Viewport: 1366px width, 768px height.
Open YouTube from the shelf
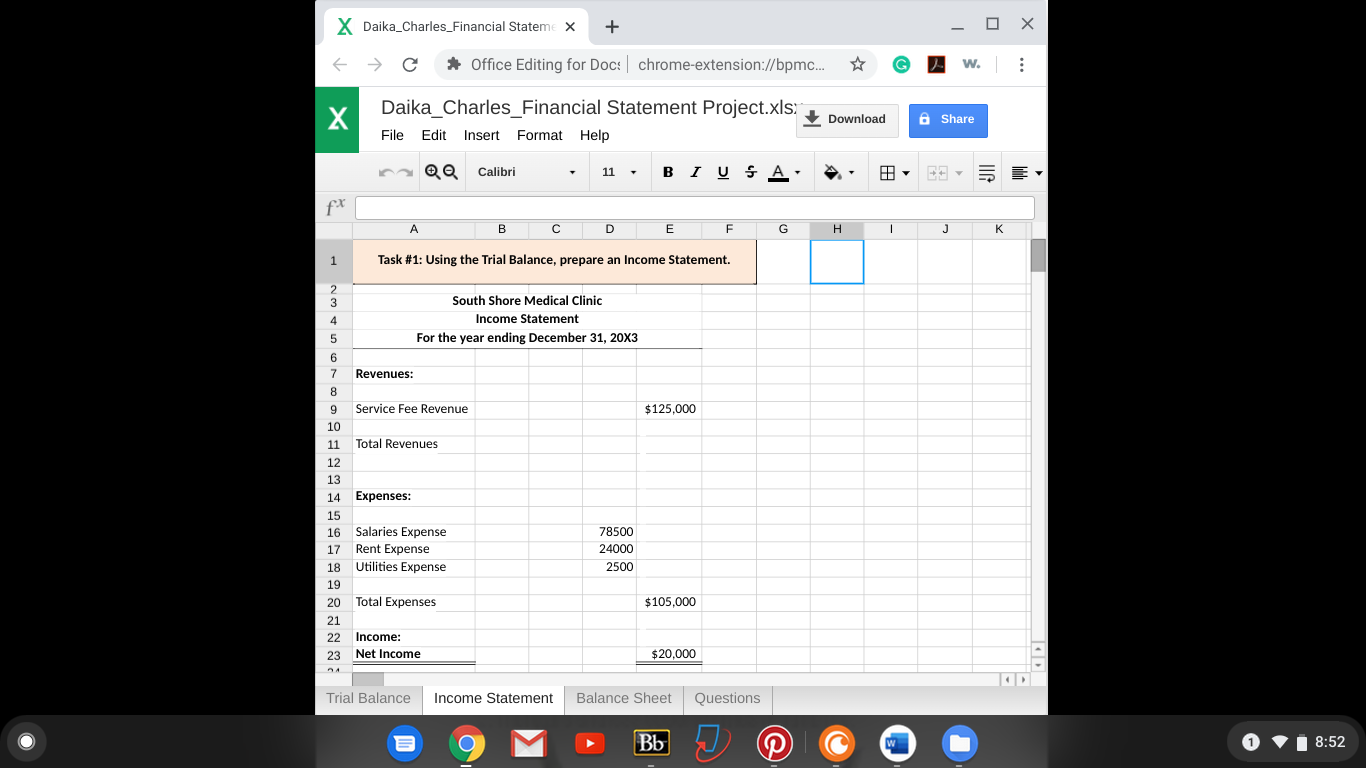point(590,743)
